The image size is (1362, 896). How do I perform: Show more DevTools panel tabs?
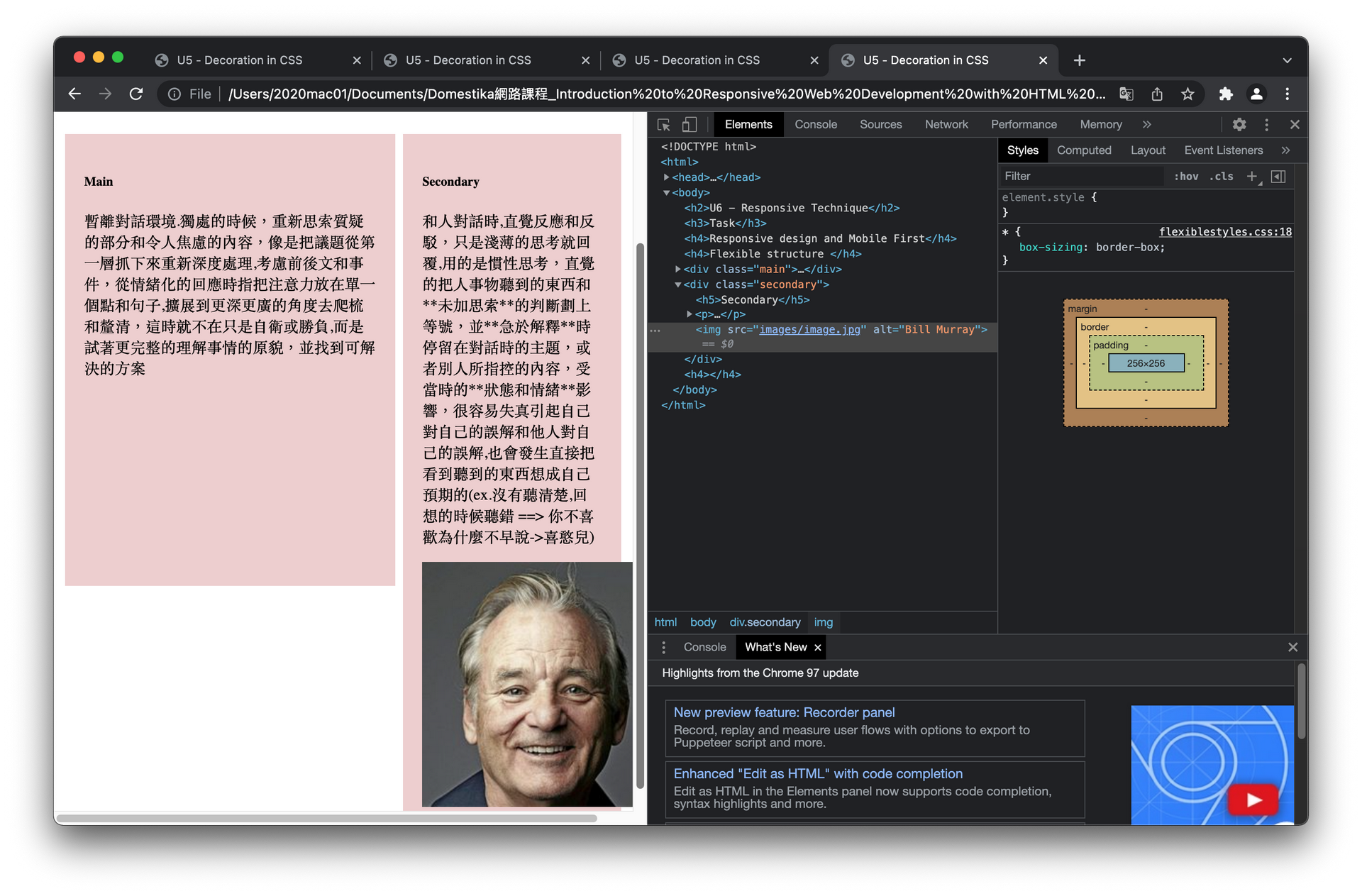pos(1146,125)
